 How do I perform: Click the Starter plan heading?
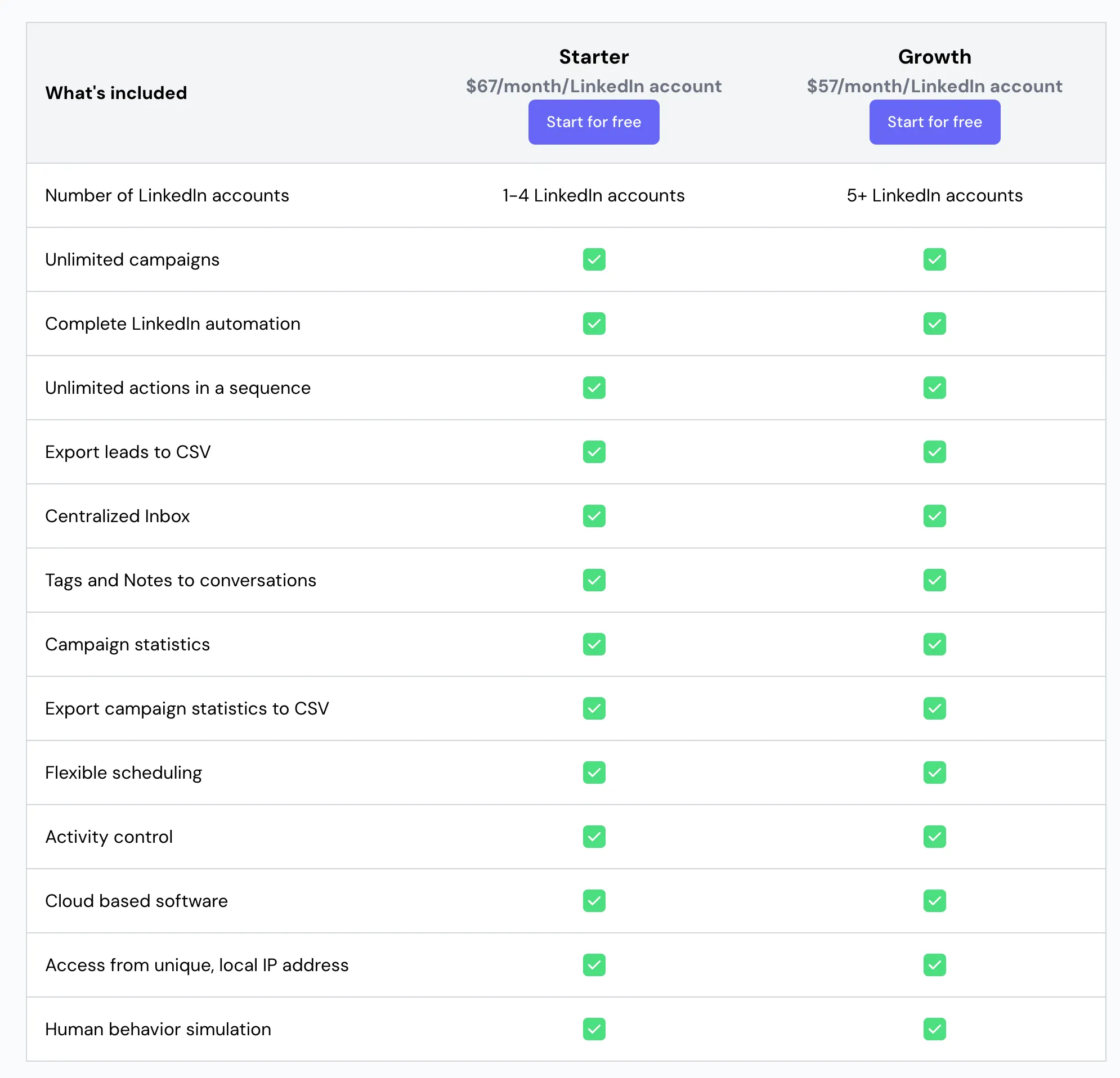pos(593,57)
